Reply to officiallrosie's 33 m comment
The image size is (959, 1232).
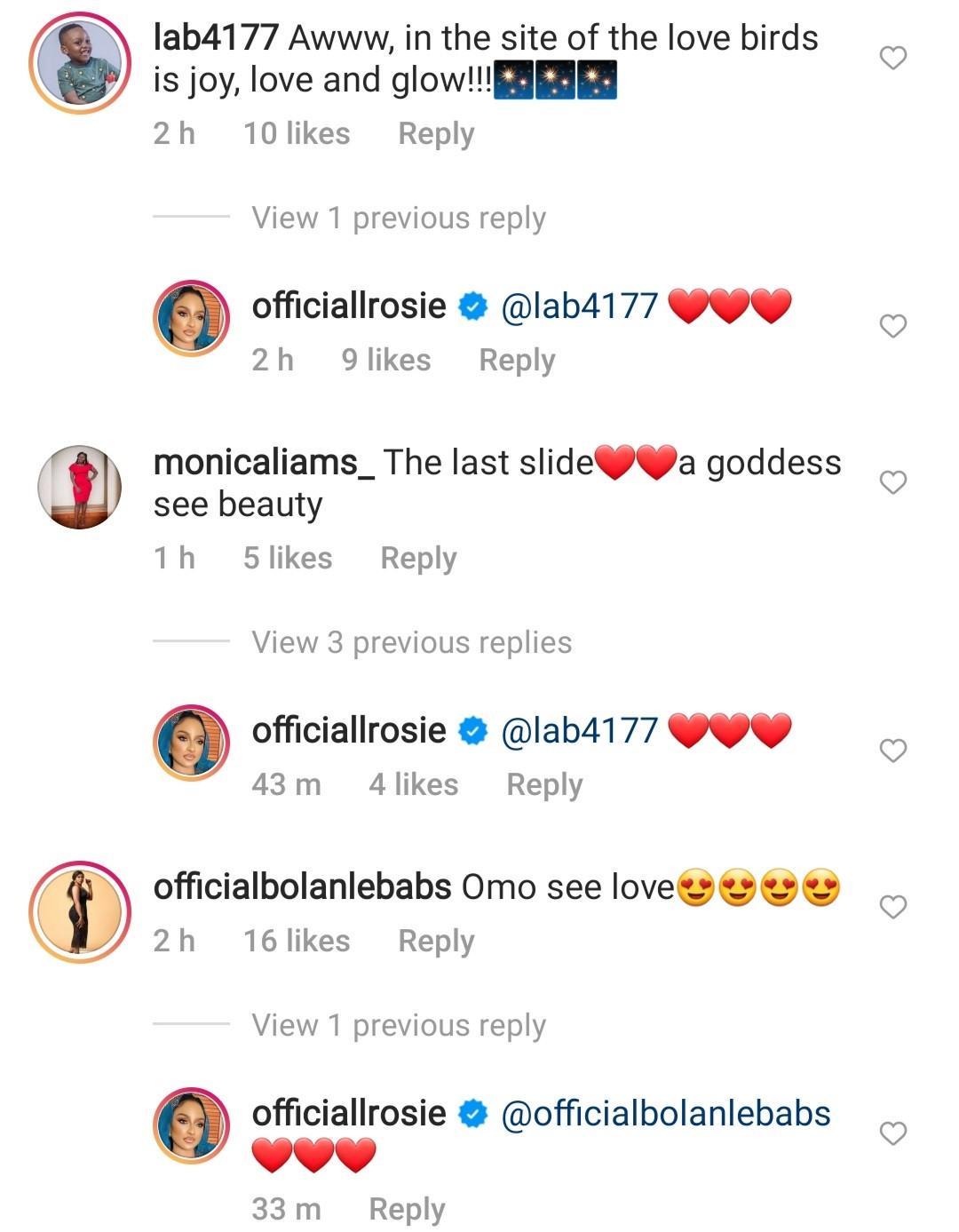click(407, 1210)
